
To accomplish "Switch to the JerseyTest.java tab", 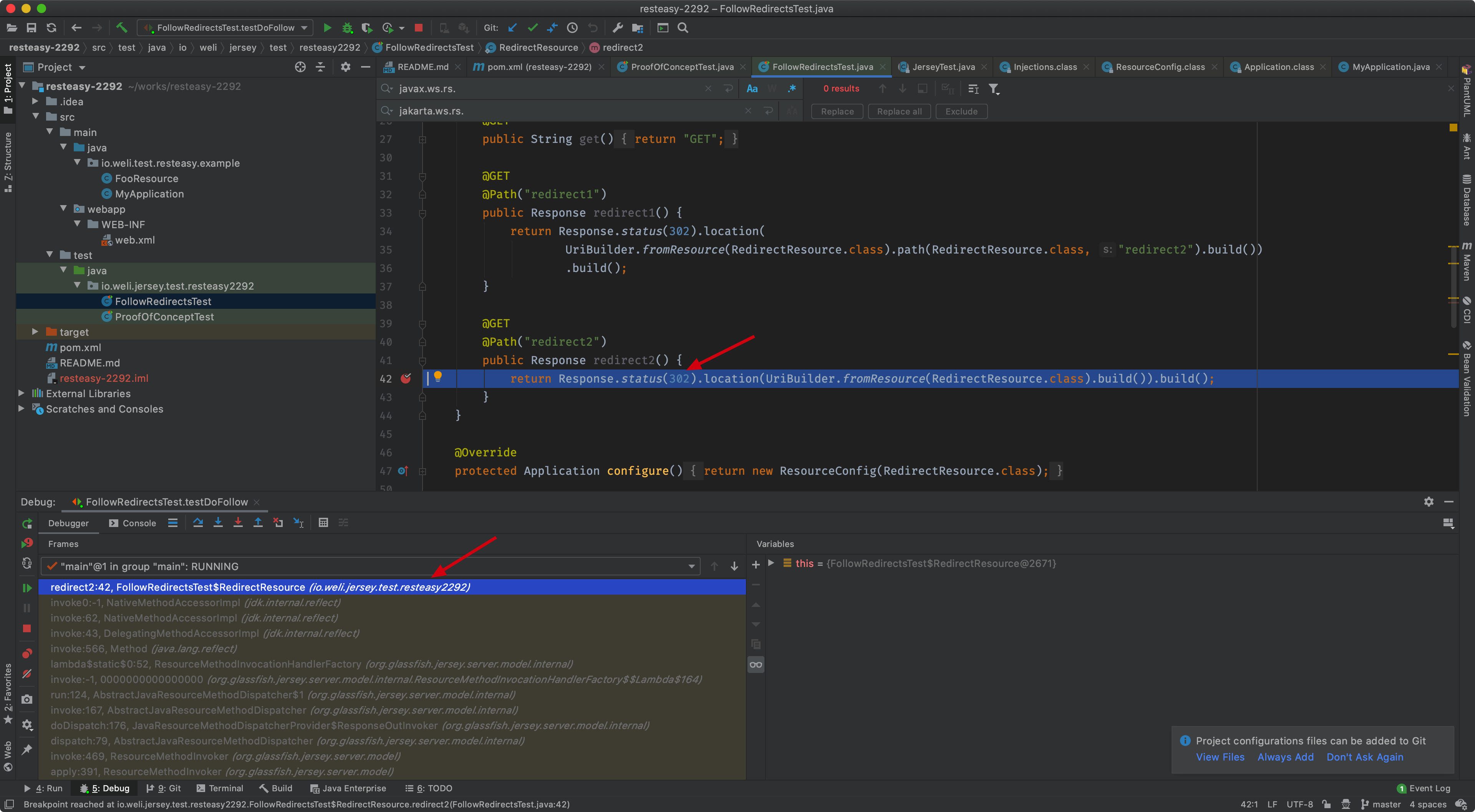I will (x=943, y=67).
